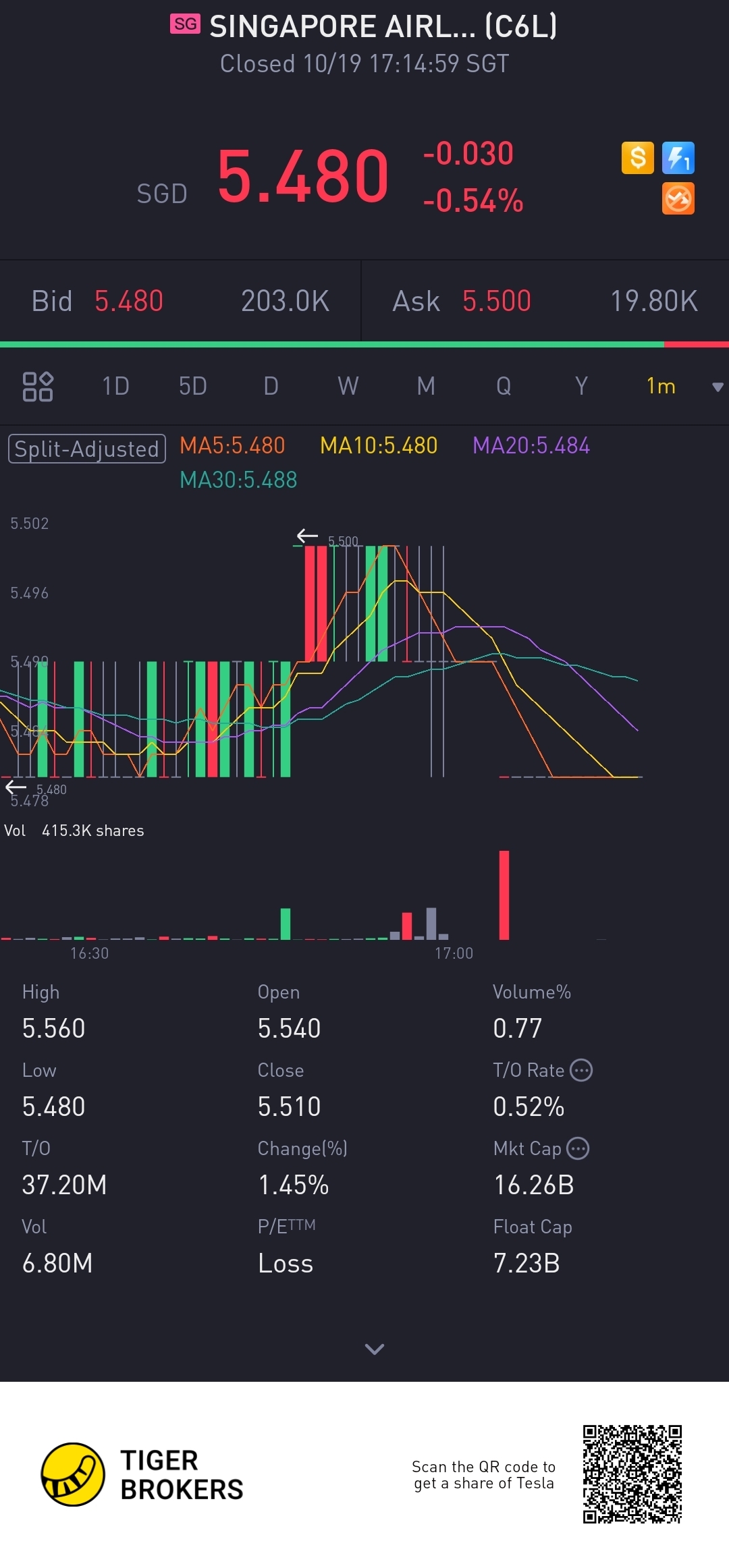The height and width of the screenshot is (1568, 729).
Task: Tap the Open value 5.540
Action: pyautogui.click(x=290, y=1028)
